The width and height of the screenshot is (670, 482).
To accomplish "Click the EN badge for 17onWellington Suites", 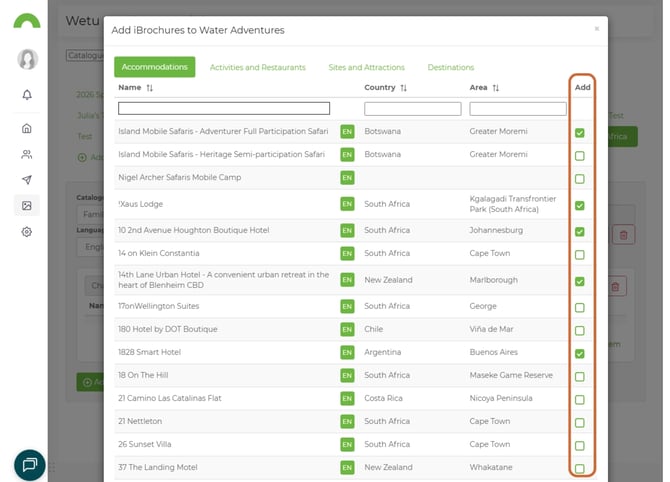I will pos(347,306).
